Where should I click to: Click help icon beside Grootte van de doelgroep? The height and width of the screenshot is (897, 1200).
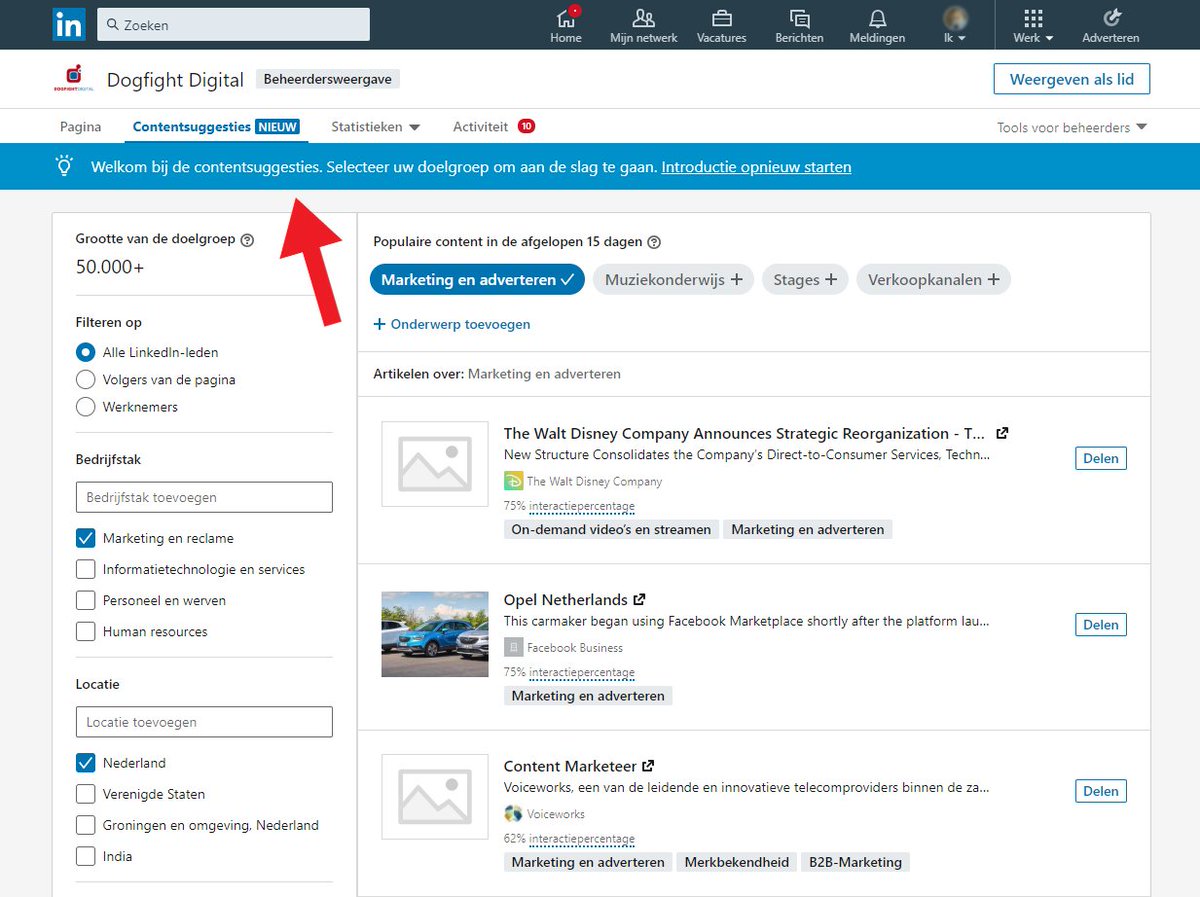coord(247,240)
